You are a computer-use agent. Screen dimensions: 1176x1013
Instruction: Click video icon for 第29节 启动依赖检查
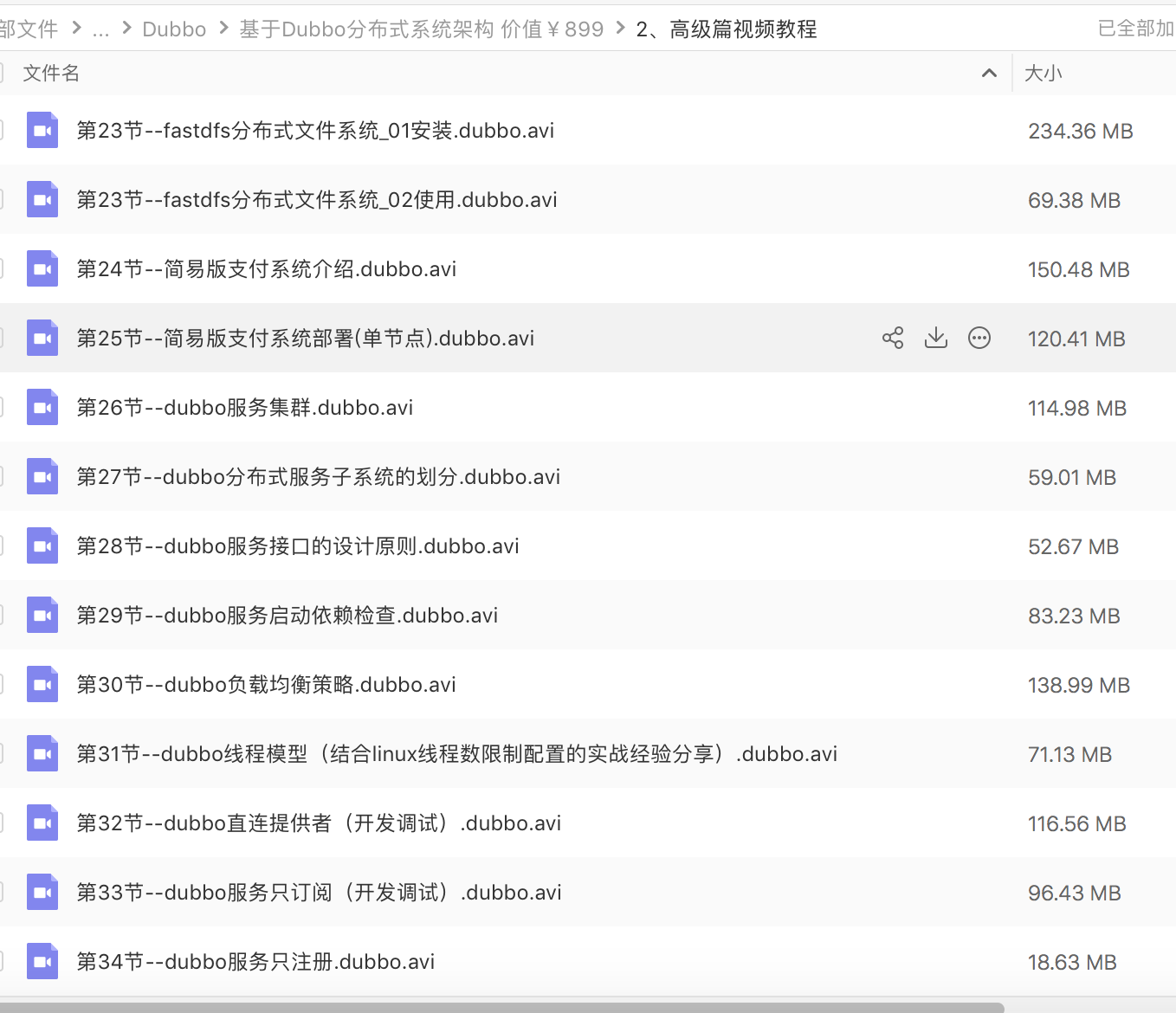pos(42,615)
